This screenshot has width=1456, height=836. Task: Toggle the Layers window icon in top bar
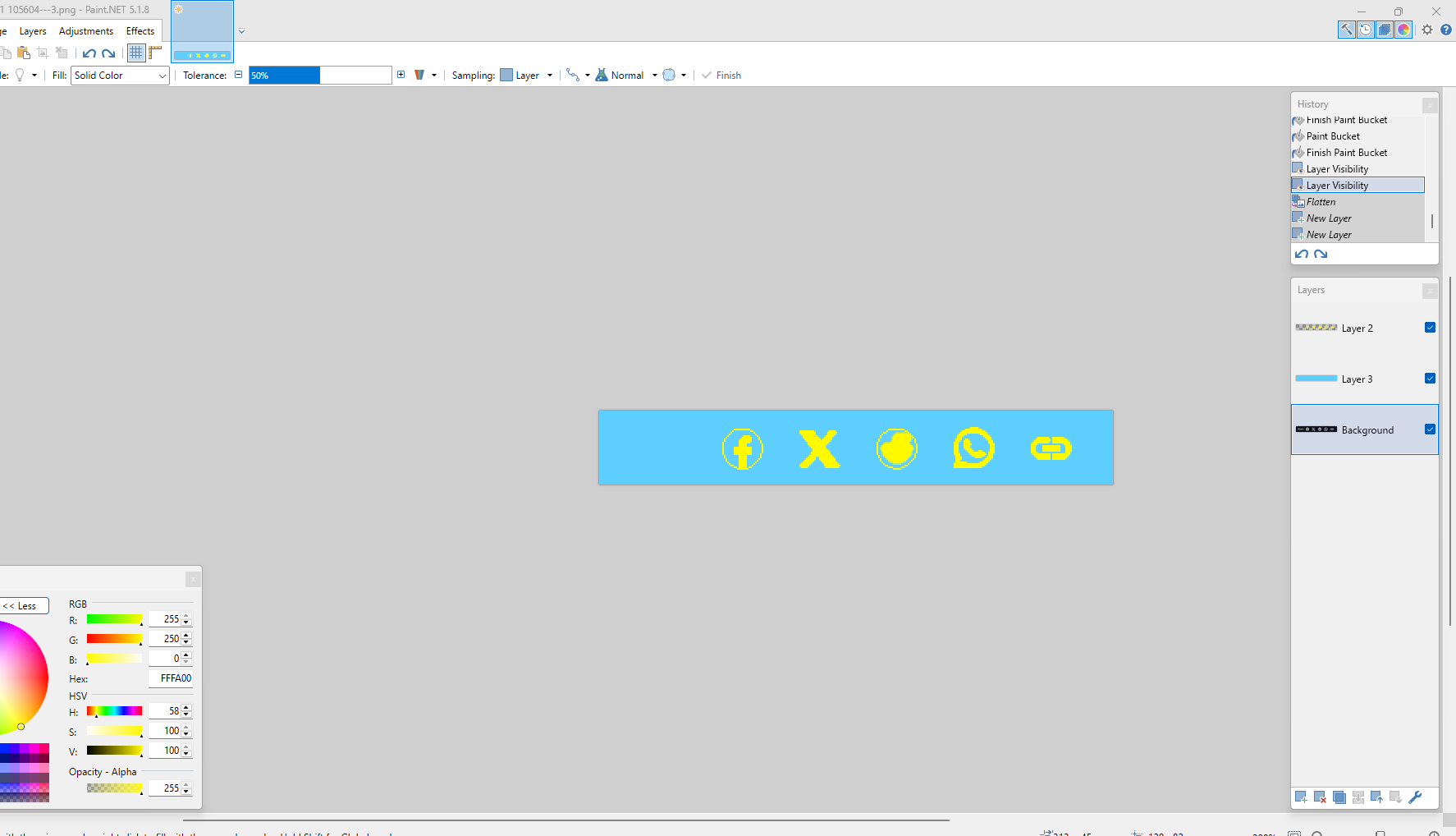[x=1385, y=30]
